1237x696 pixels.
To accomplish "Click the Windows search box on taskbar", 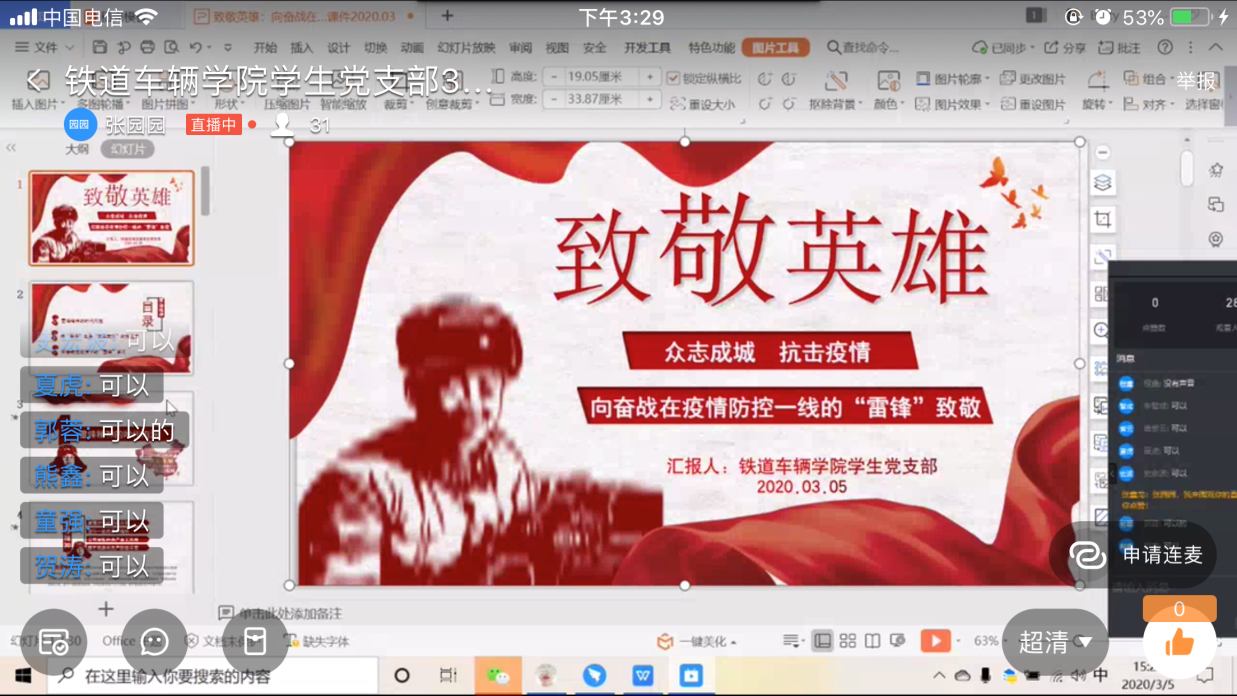I will [x=211, y=676].
